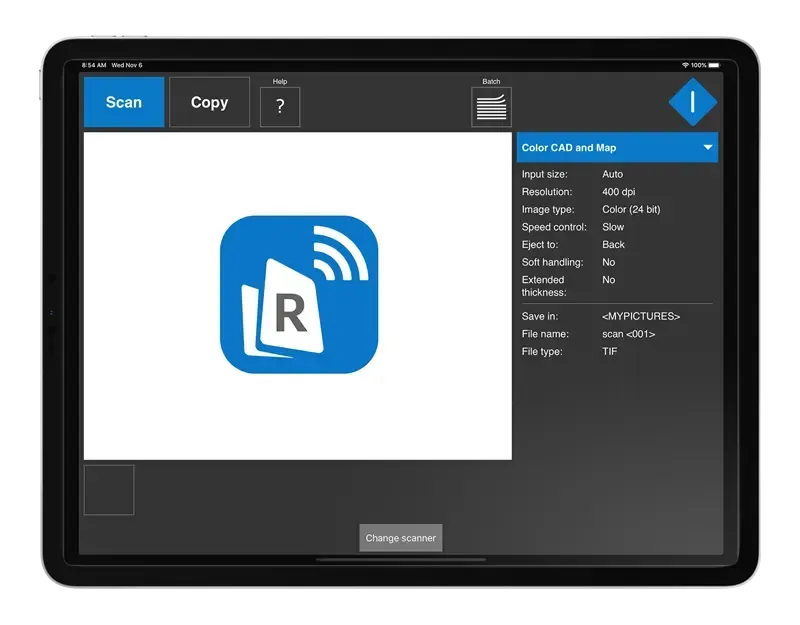This screenshot has height=625, width=800.
Task: Change the Save in <MYPICTURES> location
Action: [641, 316]
